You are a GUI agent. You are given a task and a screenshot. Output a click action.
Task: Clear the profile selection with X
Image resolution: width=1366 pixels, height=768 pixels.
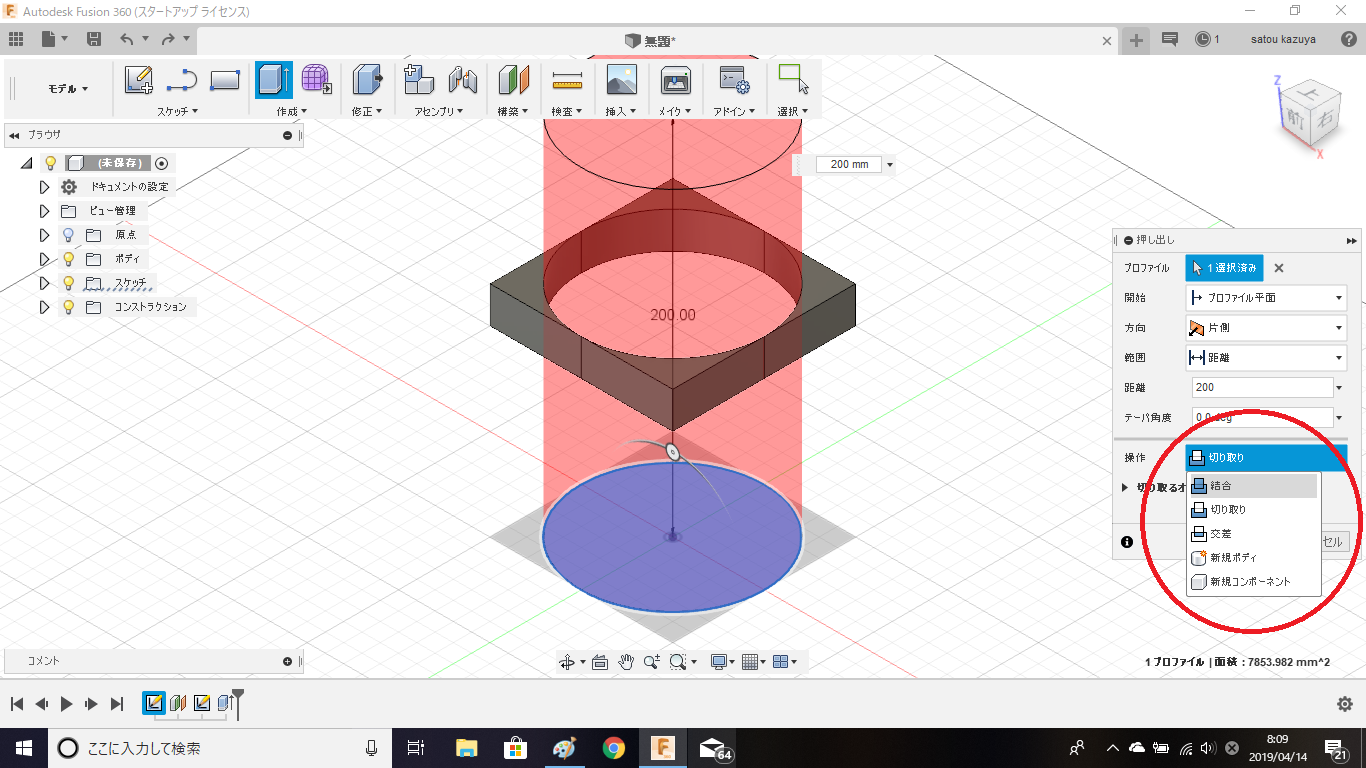[x=1278, y=268]
